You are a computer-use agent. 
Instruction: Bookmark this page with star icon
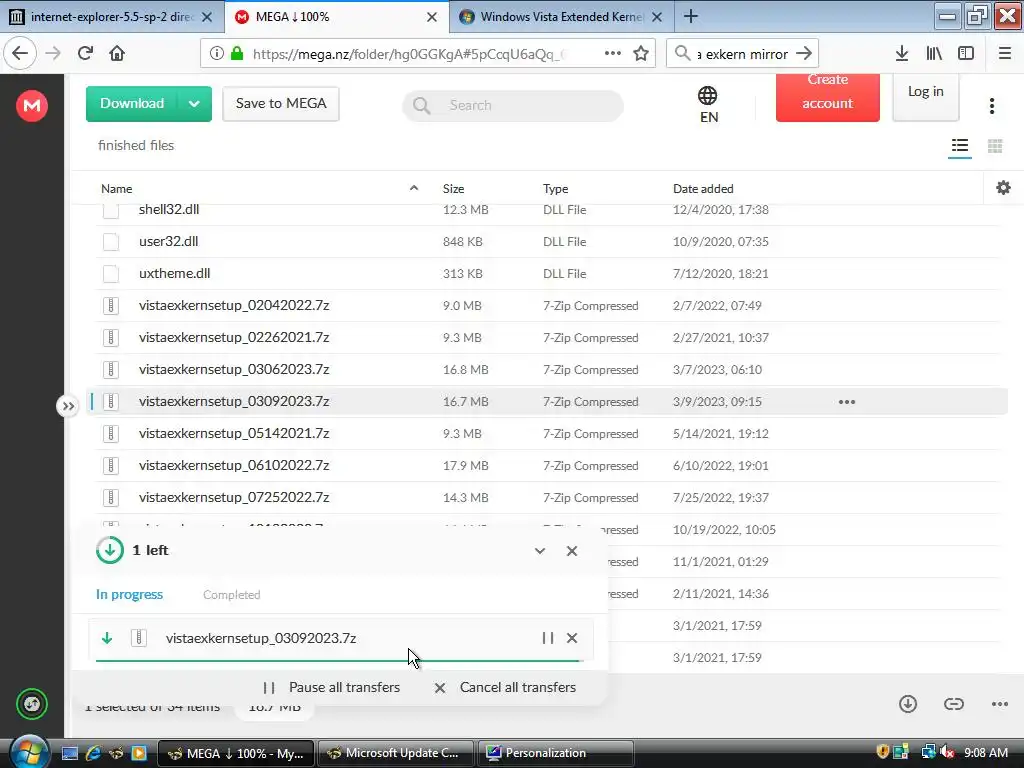641,54
